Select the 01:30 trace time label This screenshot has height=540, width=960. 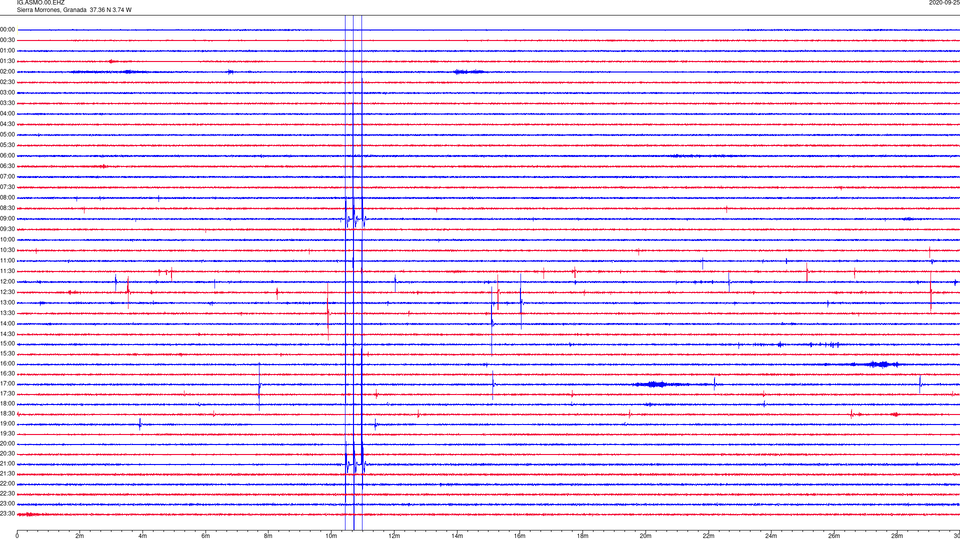pyautogui.click(x=8, y=61)
